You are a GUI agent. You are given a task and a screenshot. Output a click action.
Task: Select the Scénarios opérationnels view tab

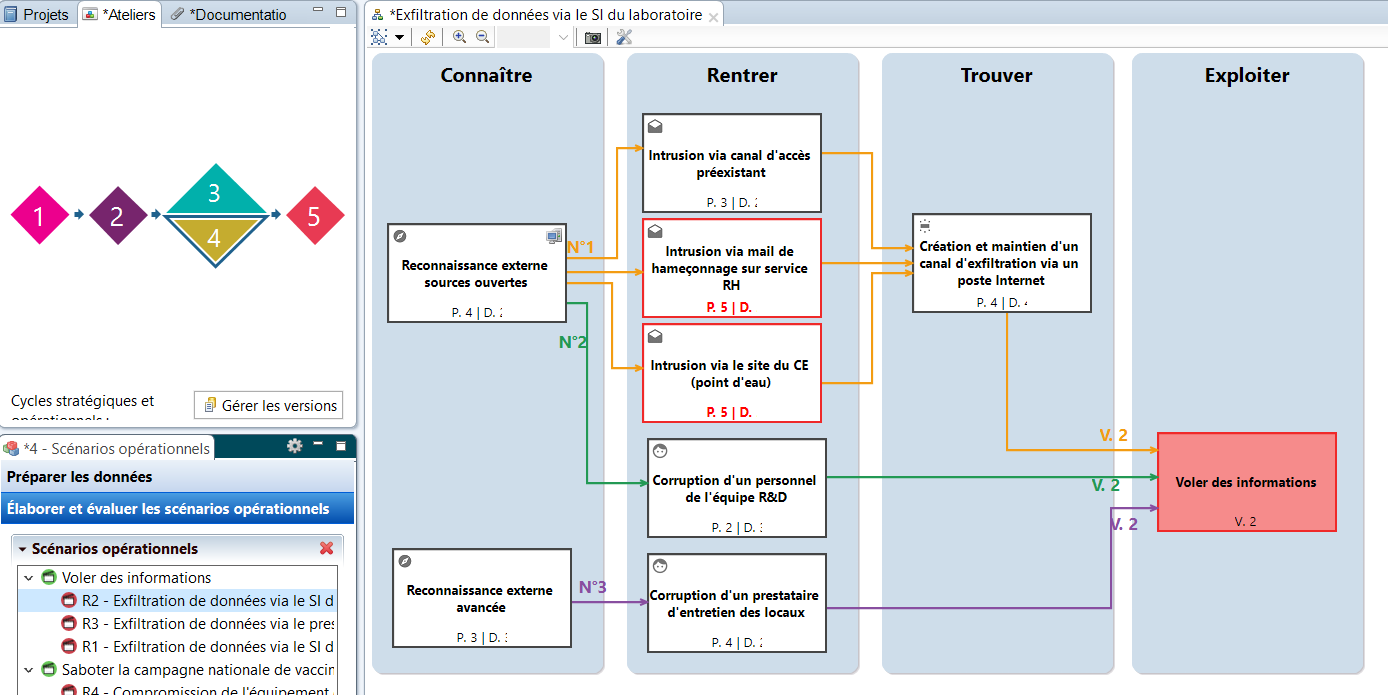pyautogui.click(x=107, y=448)
